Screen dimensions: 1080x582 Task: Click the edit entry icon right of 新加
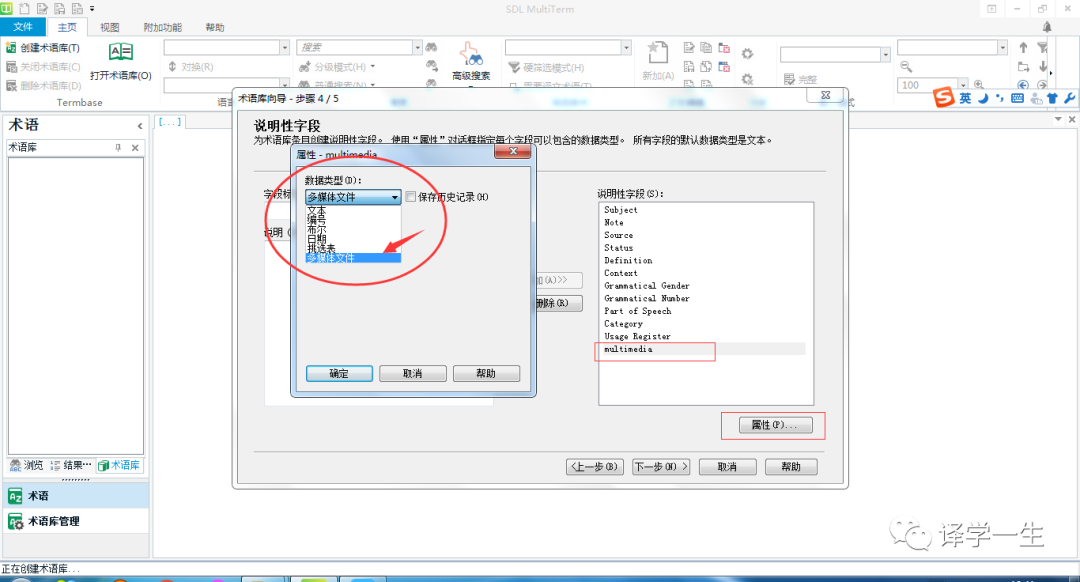pos(689,48)
